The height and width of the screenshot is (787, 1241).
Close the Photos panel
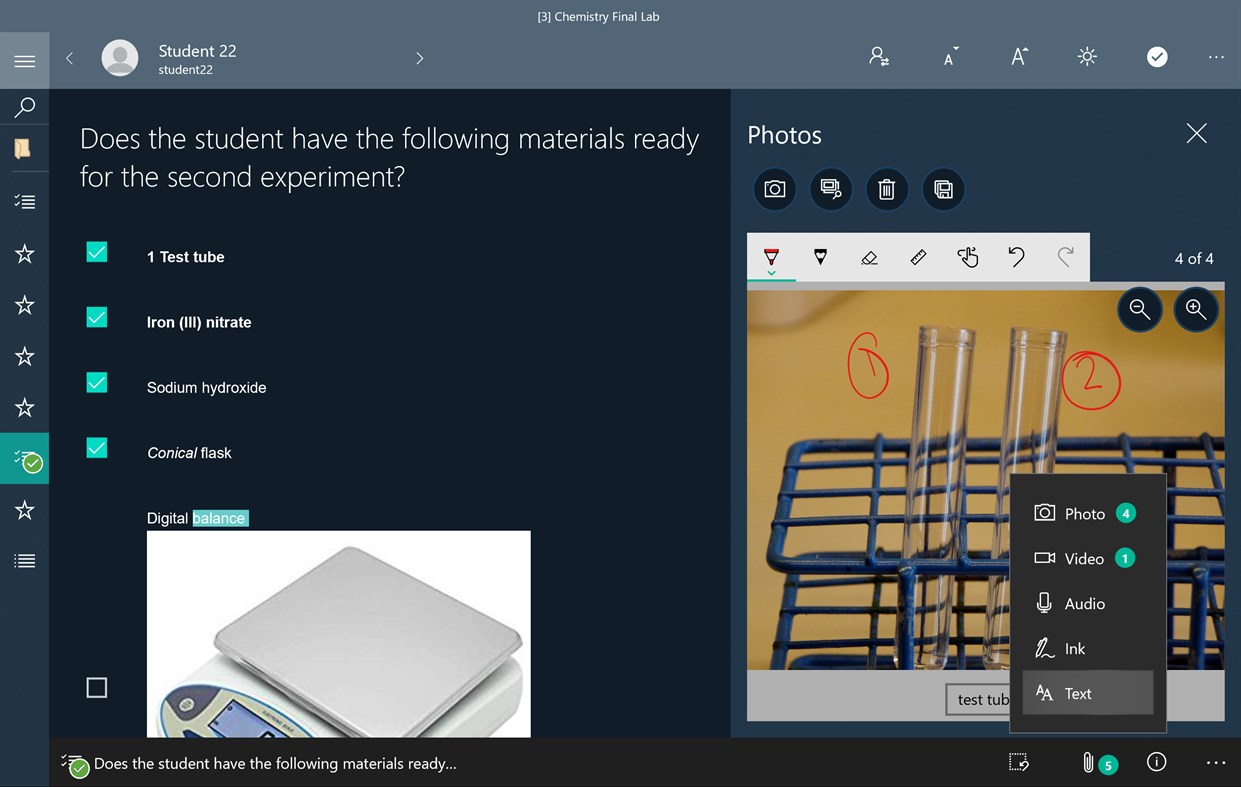[1196, 134]
